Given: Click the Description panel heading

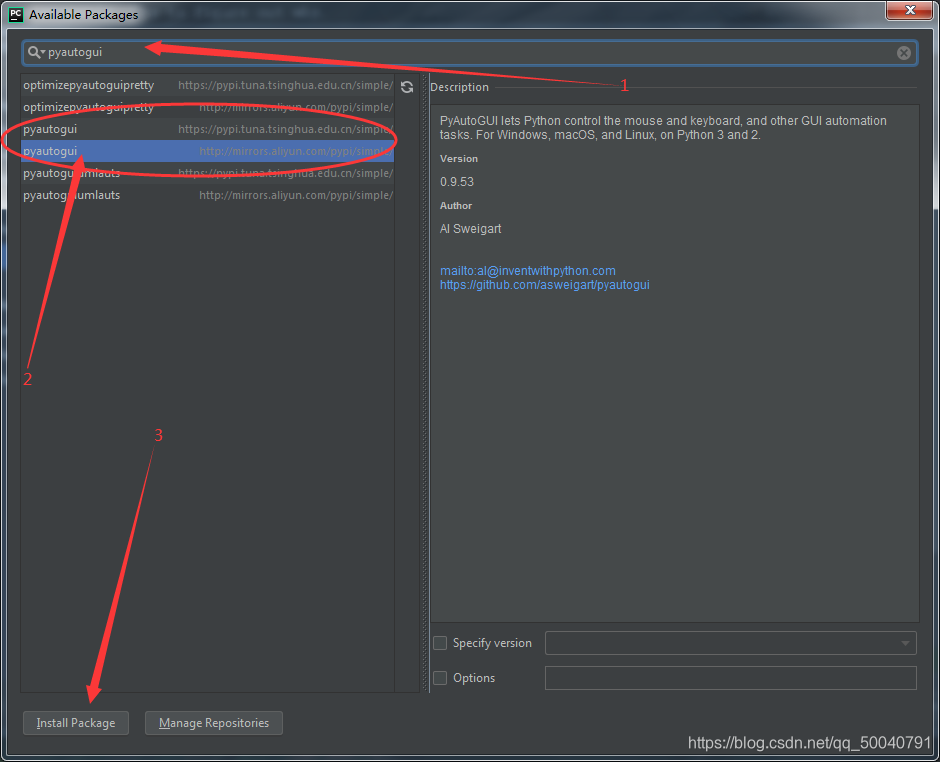Looking at the screenshot, I should [x=459, y=87].
